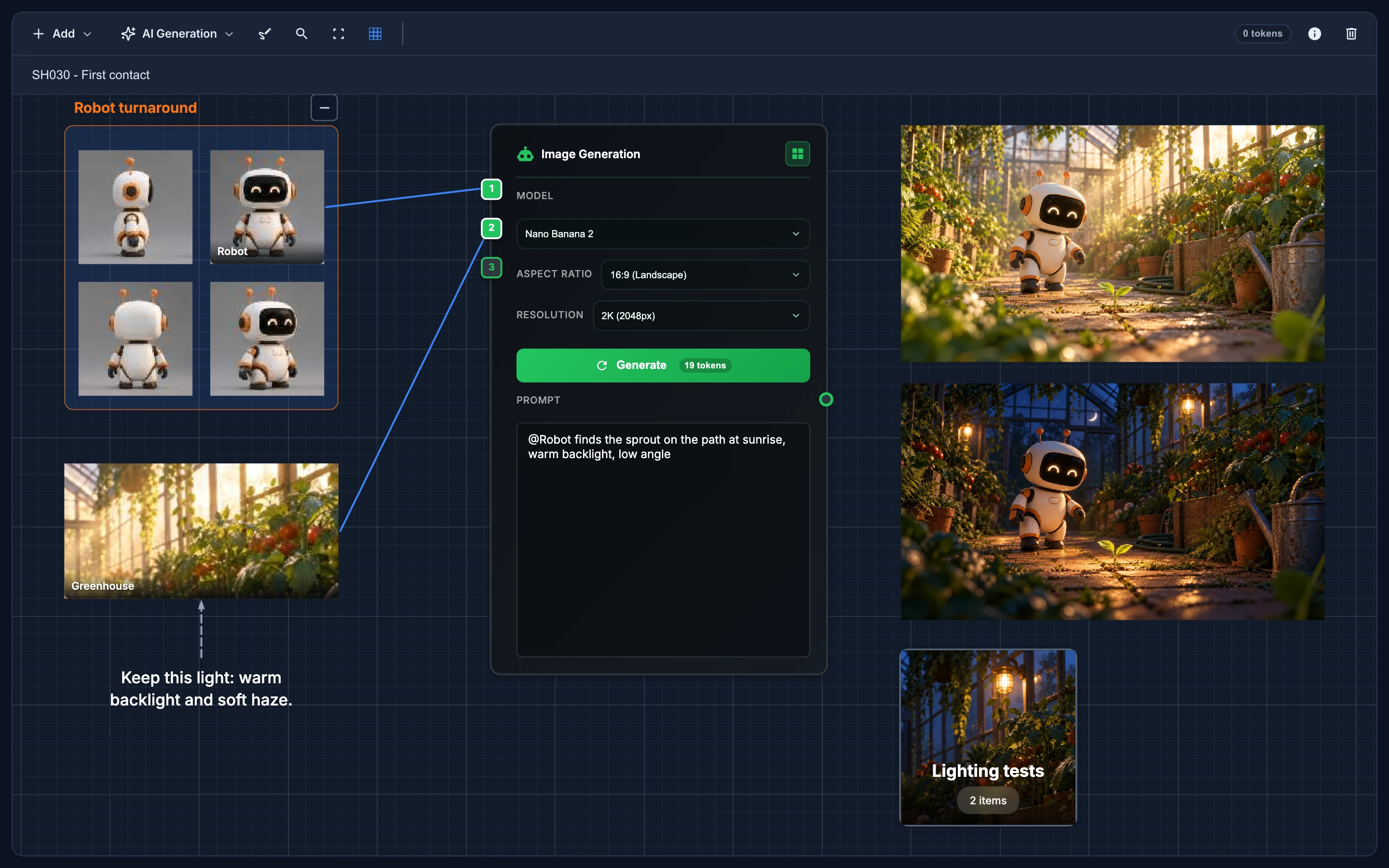The image size is (1389, 868).
Task: Click the 'Keep this light' note text
Action: [x=202, y=688]
